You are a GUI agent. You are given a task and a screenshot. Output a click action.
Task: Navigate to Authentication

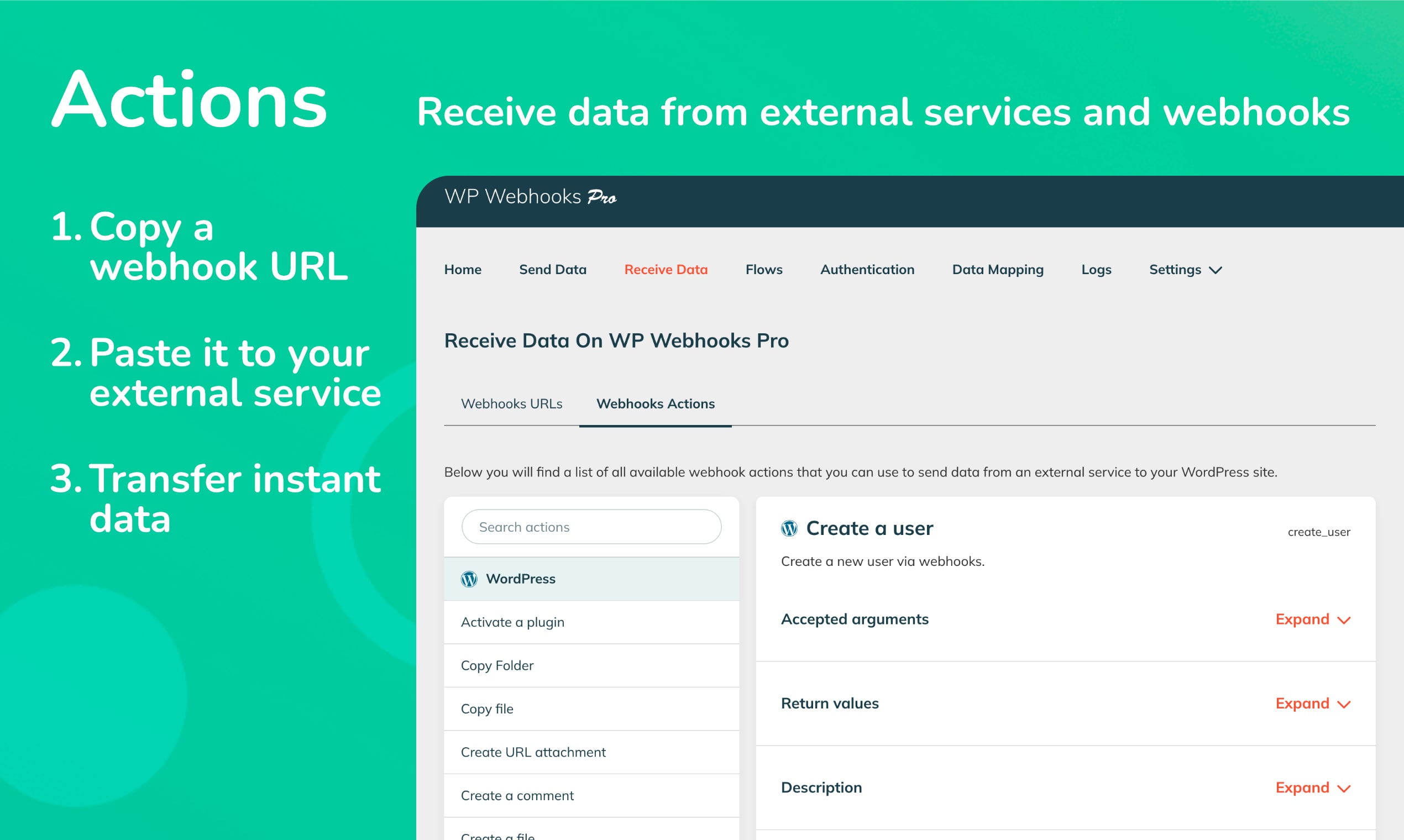[867, 270]
